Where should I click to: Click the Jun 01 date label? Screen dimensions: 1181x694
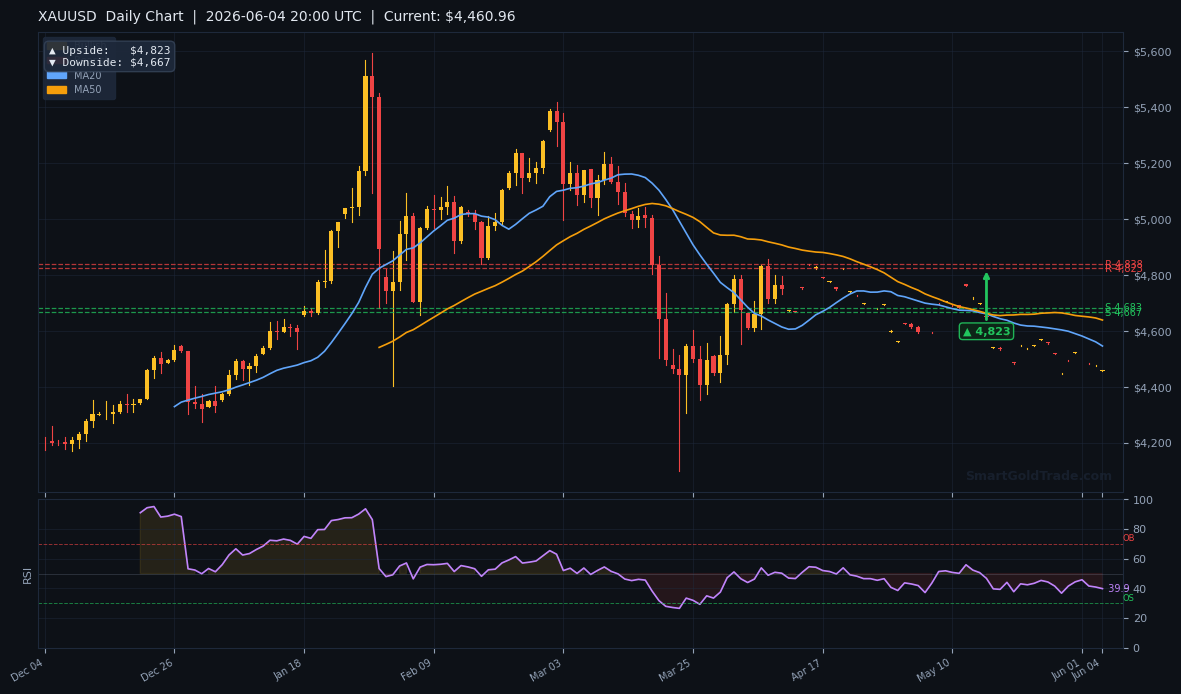[1067, 670]
